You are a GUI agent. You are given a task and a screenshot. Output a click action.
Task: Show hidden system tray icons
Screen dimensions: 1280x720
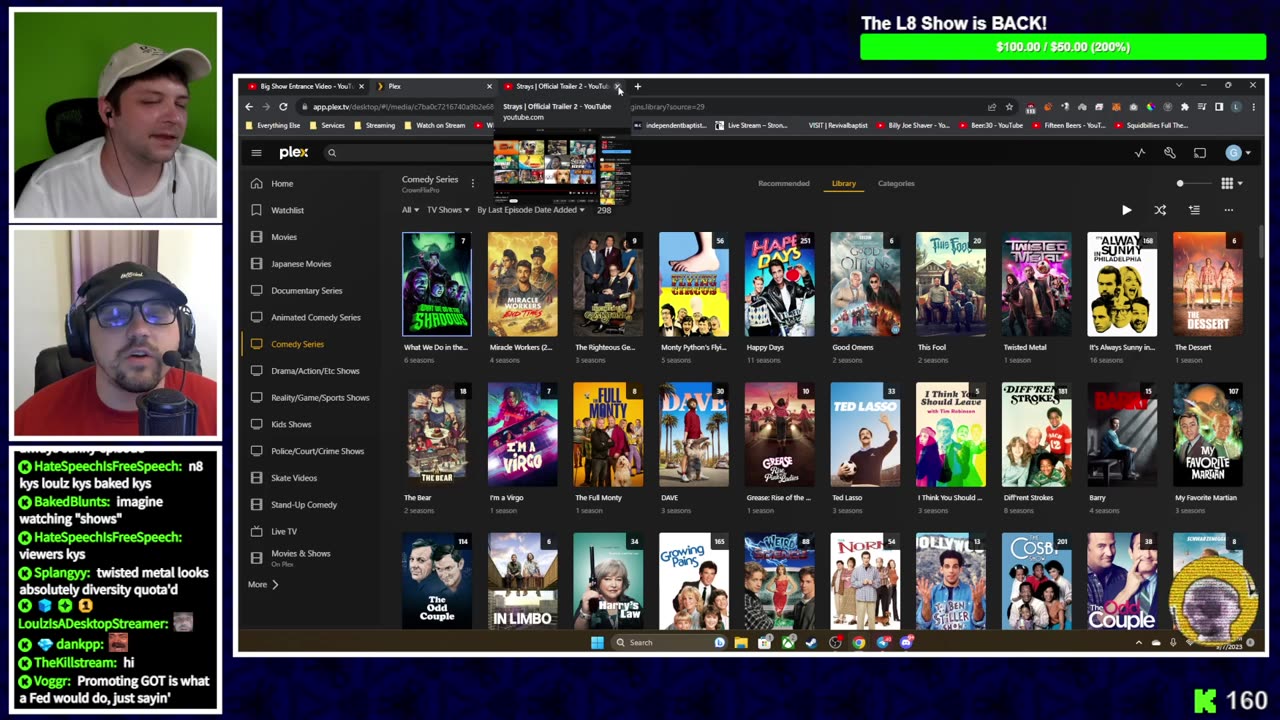click(1139, 642)
